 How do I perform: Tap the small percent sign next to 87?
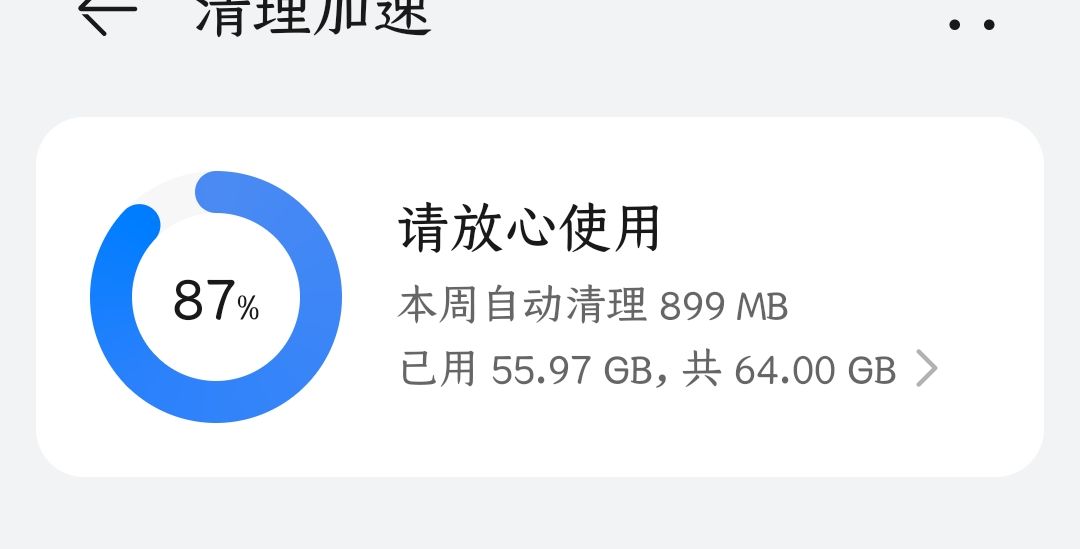pyautogui.click(x=249, y=308)
